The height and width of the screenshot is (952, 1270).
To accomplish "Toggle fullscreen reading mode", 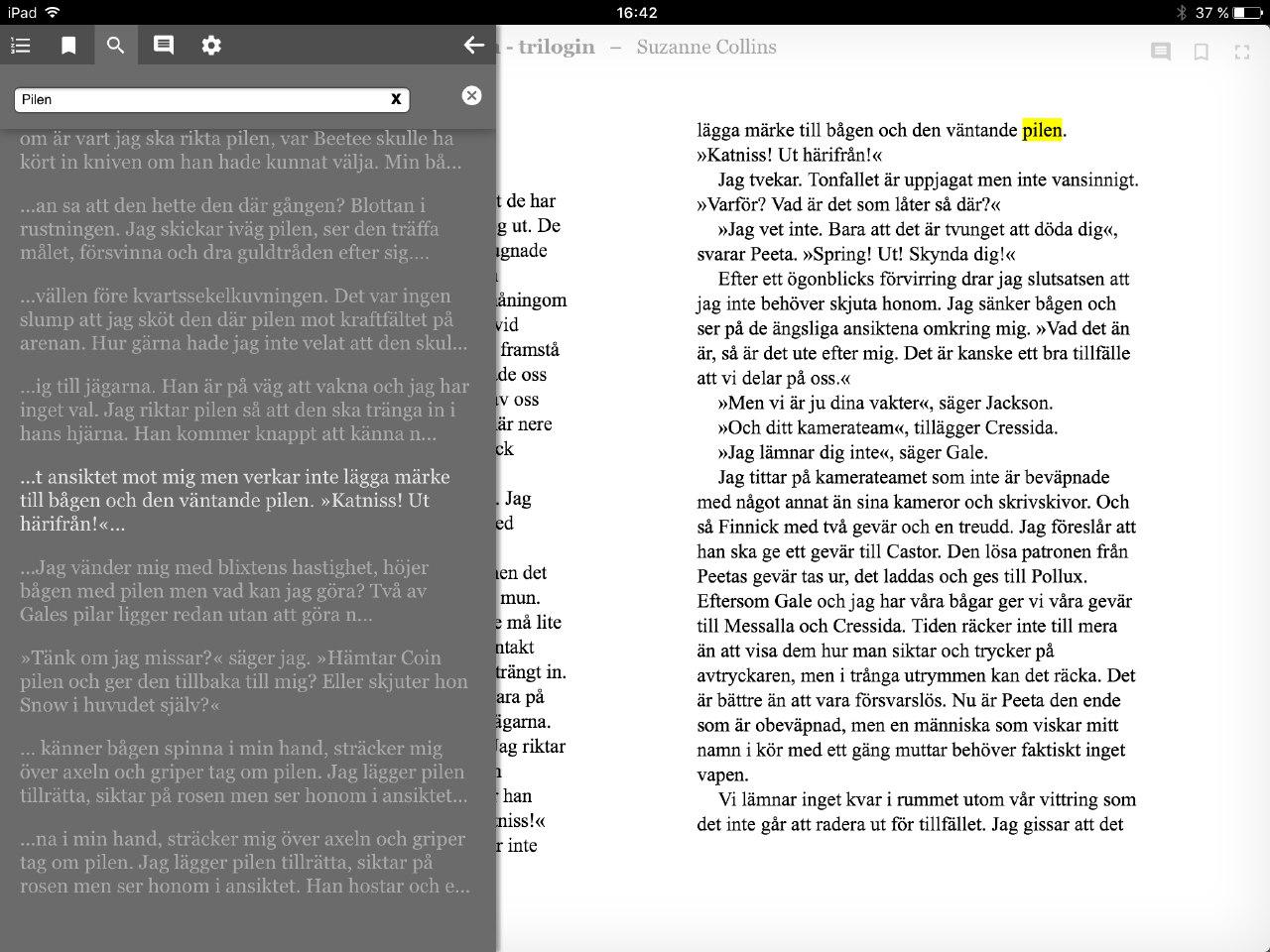I will tap(1242, 52).
